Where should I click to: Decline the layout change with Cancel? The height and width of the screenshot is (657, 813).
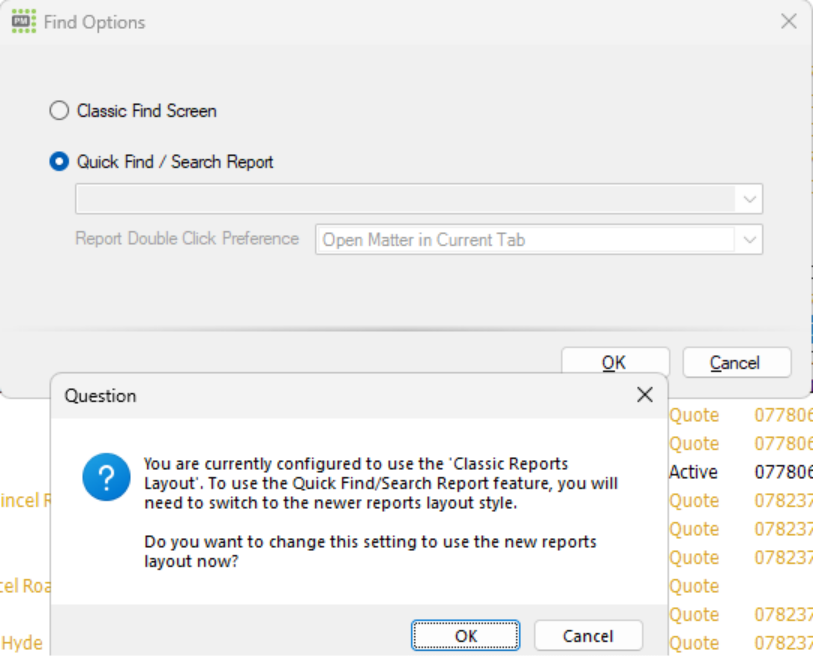click(588, 636)
